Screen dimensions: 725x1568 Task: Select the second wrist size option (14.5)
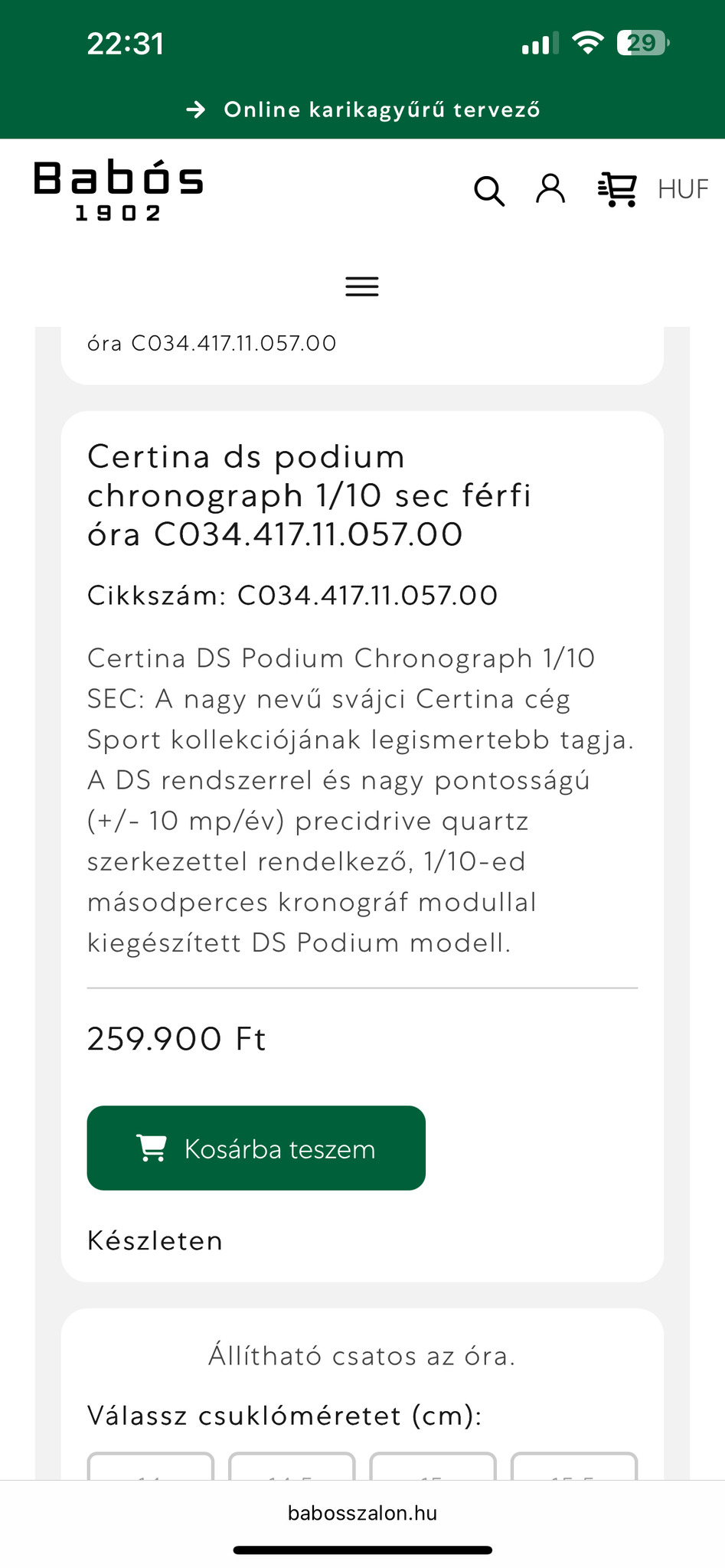[x=292, y=1467]
